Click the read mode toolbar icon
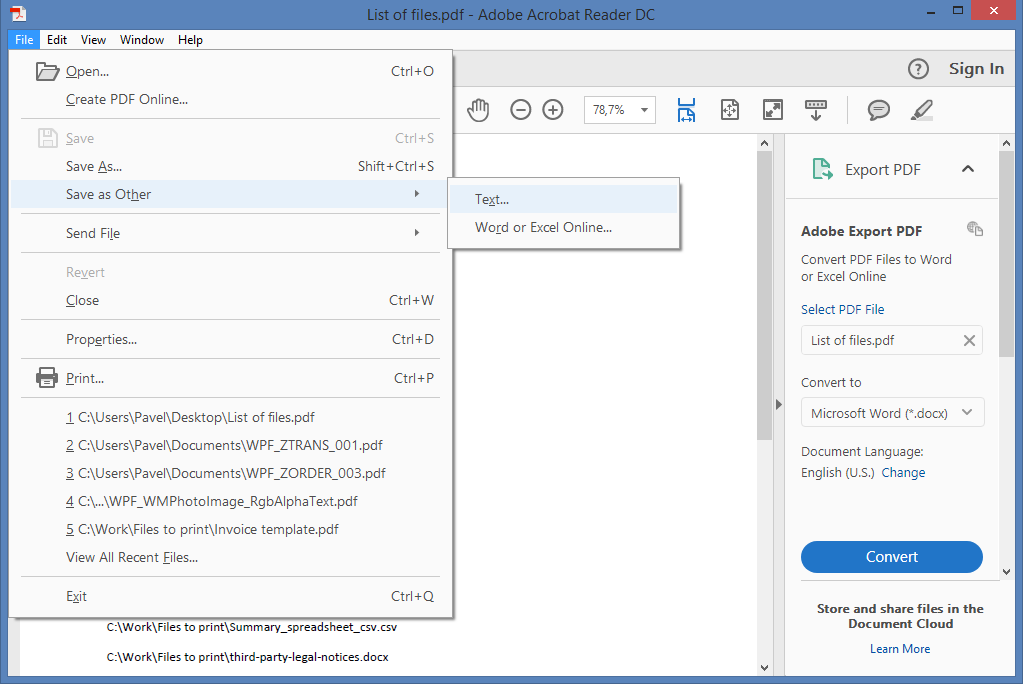This screenshot has height=684, width=1023. (x=816, y=110)
